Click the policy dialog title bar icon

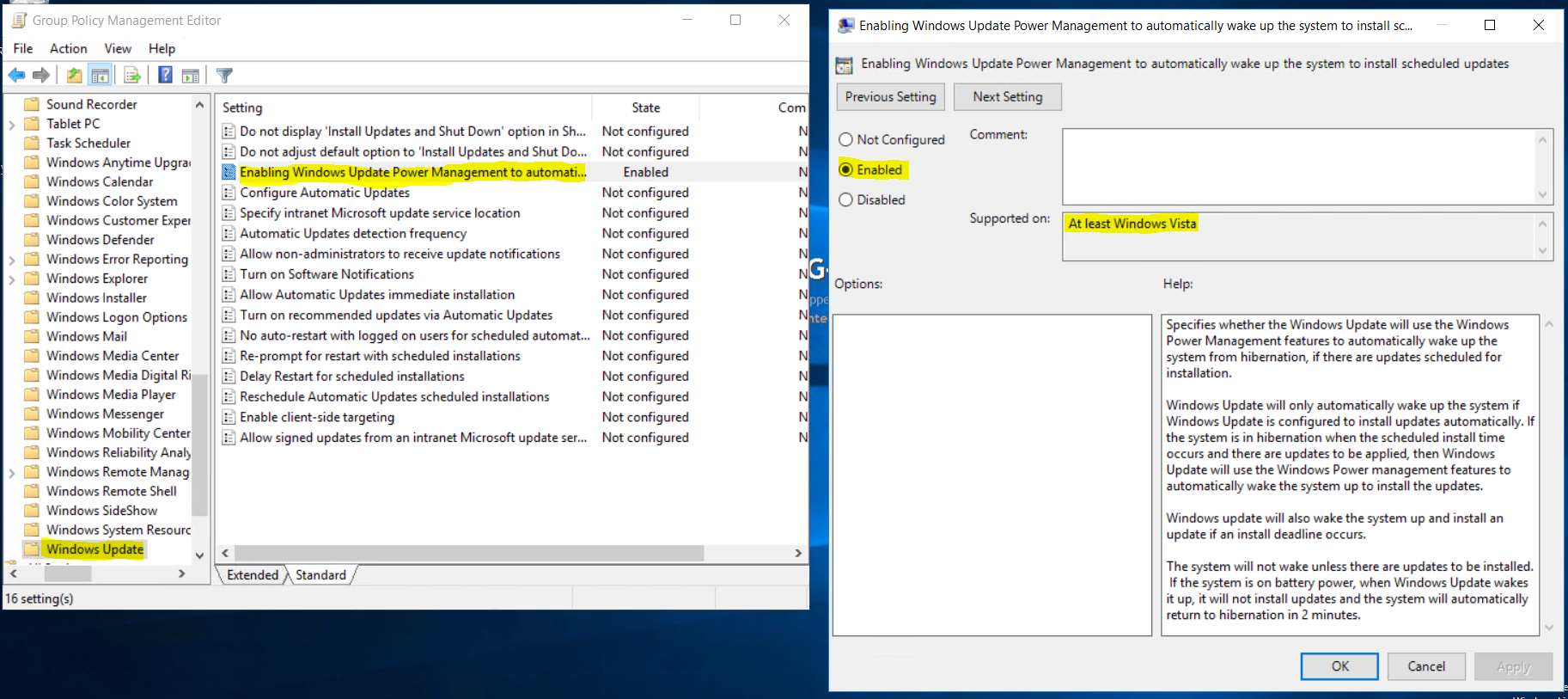(846, 26)
